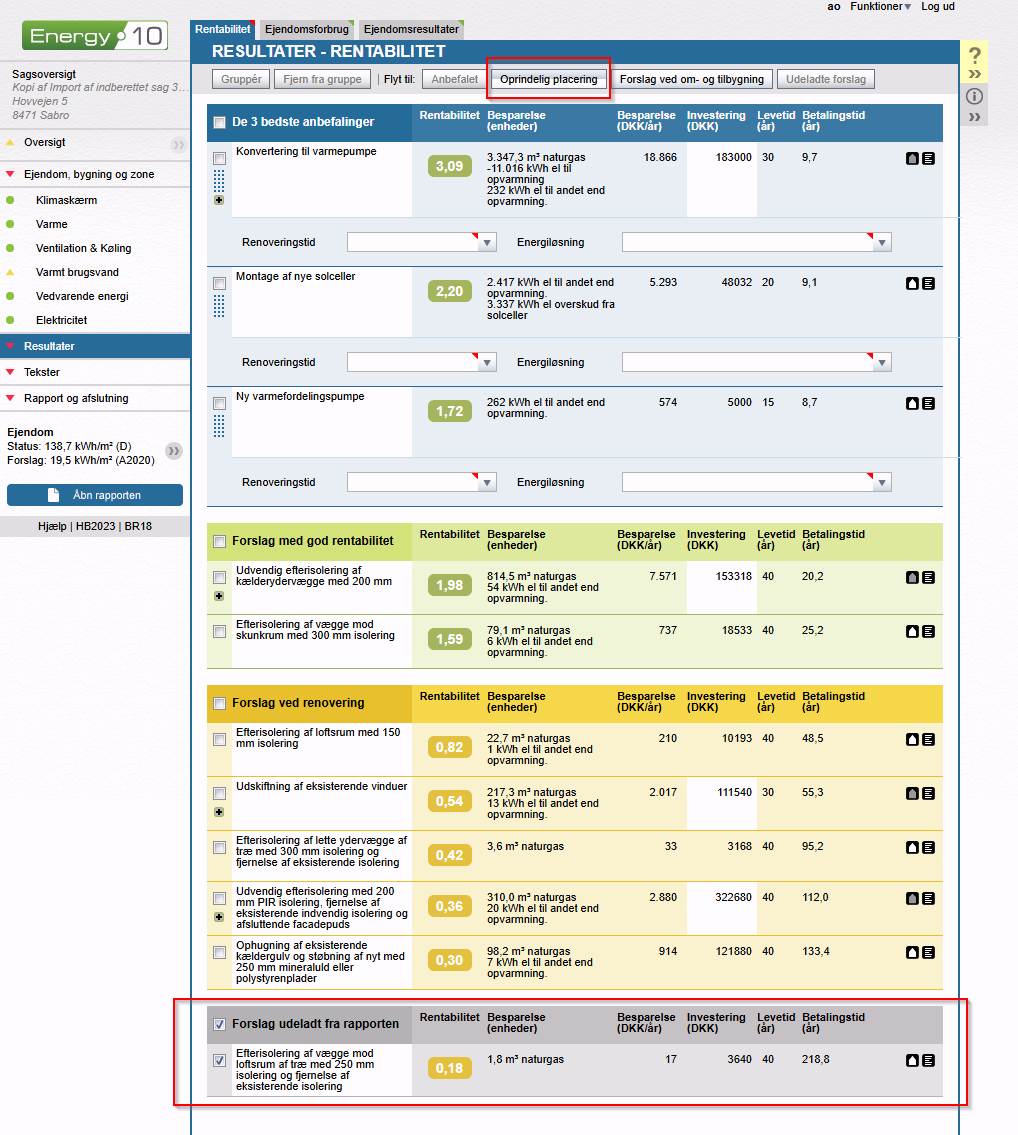
Task: Click the Energy10 logo
Action: pos(95,37)
